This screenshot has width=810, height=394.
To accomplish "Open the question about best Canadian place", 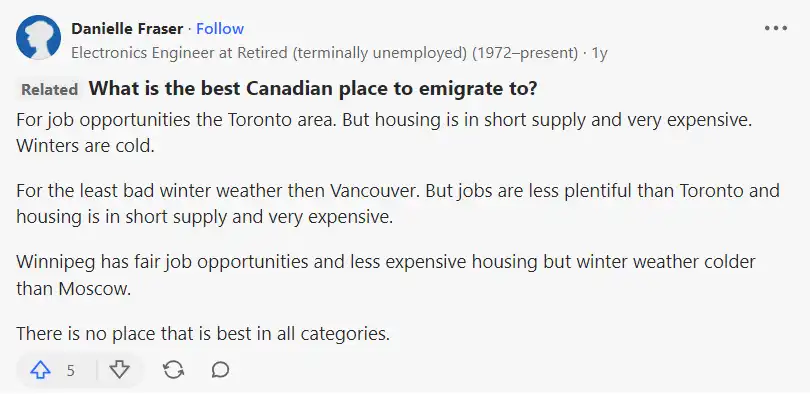I will click(x=313, y=89).
